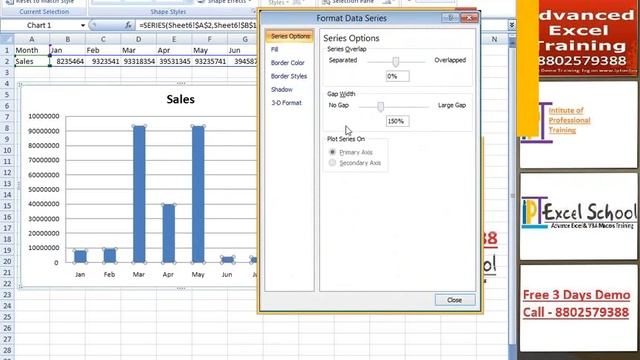Select cell E2 with value 39531345
The image size is (640, 360).
(x=174, y=61)
